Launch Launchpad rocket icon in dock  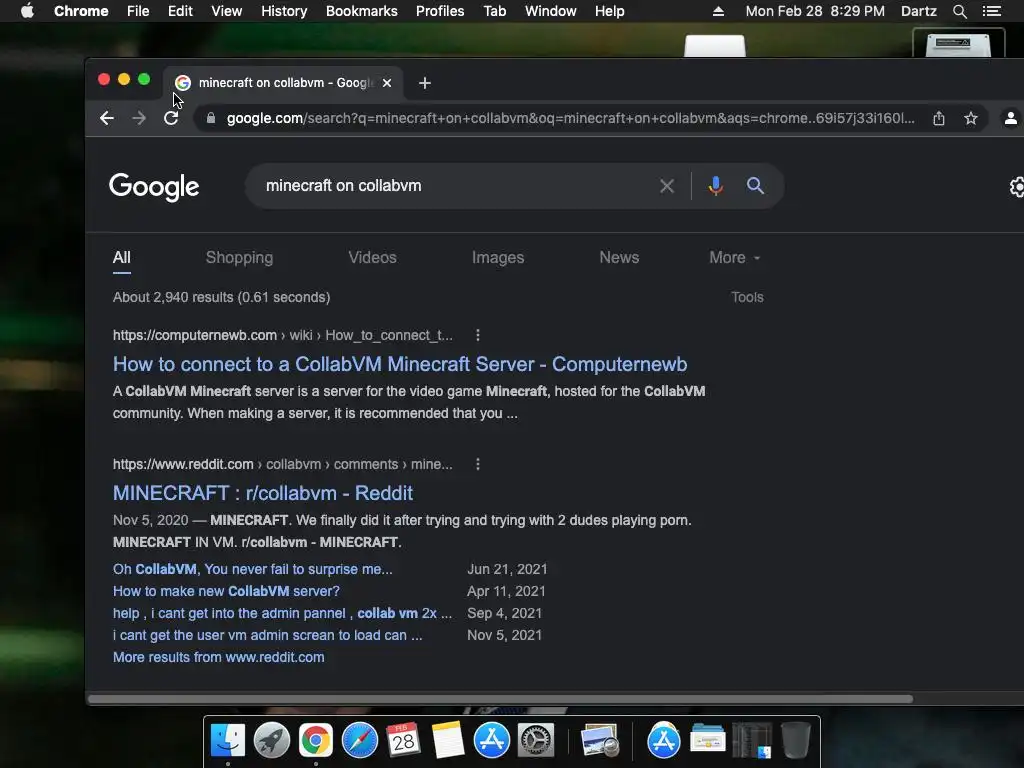(272, 741)
